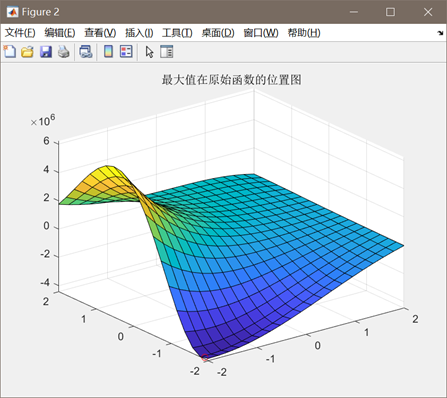Open the 桌面(D) menu
This screenshot has width=447, height=398.
click(x=218, y=33)
